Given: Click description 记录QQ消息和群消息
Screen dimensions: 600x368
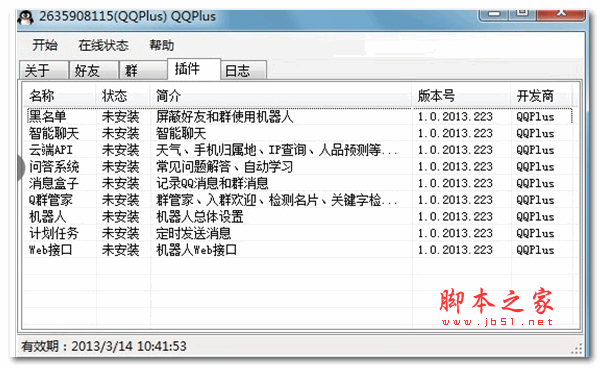Looking at the screenshot, I should pyautogui.click(x=212, y=183).
